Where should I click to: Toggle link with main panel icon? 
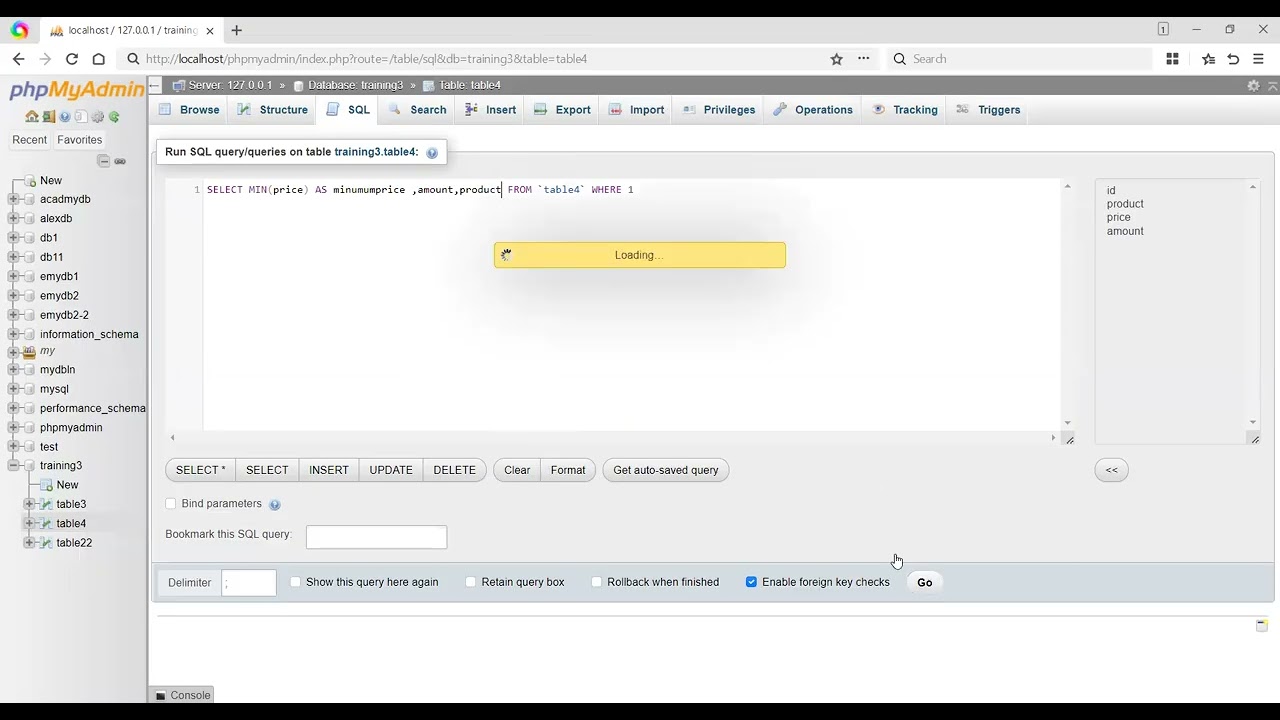[x=120, y=161]
